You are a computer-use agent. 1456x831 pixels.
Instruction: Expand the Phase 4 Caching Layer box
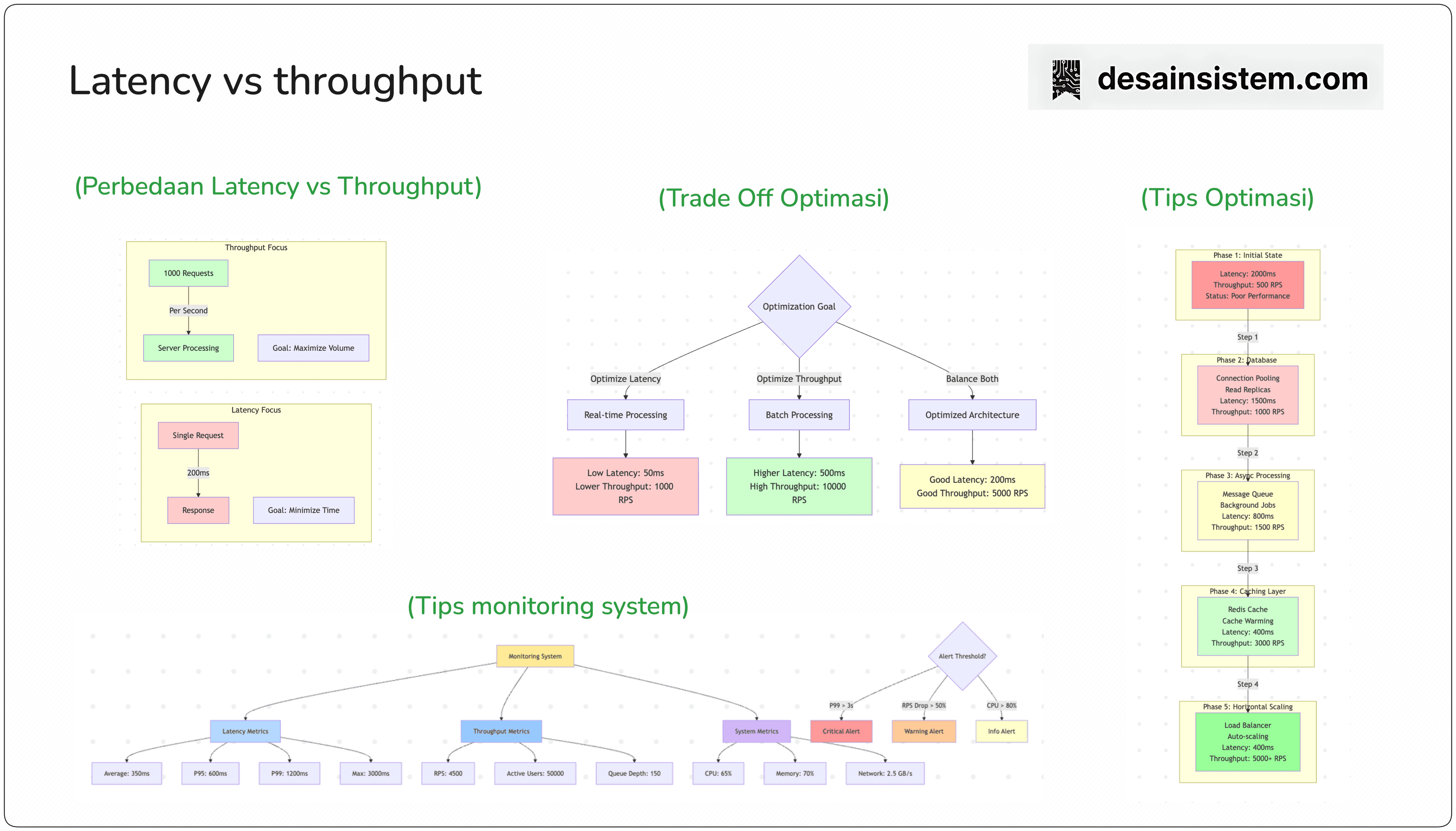pyautogui.click(x=1248, y=626)
